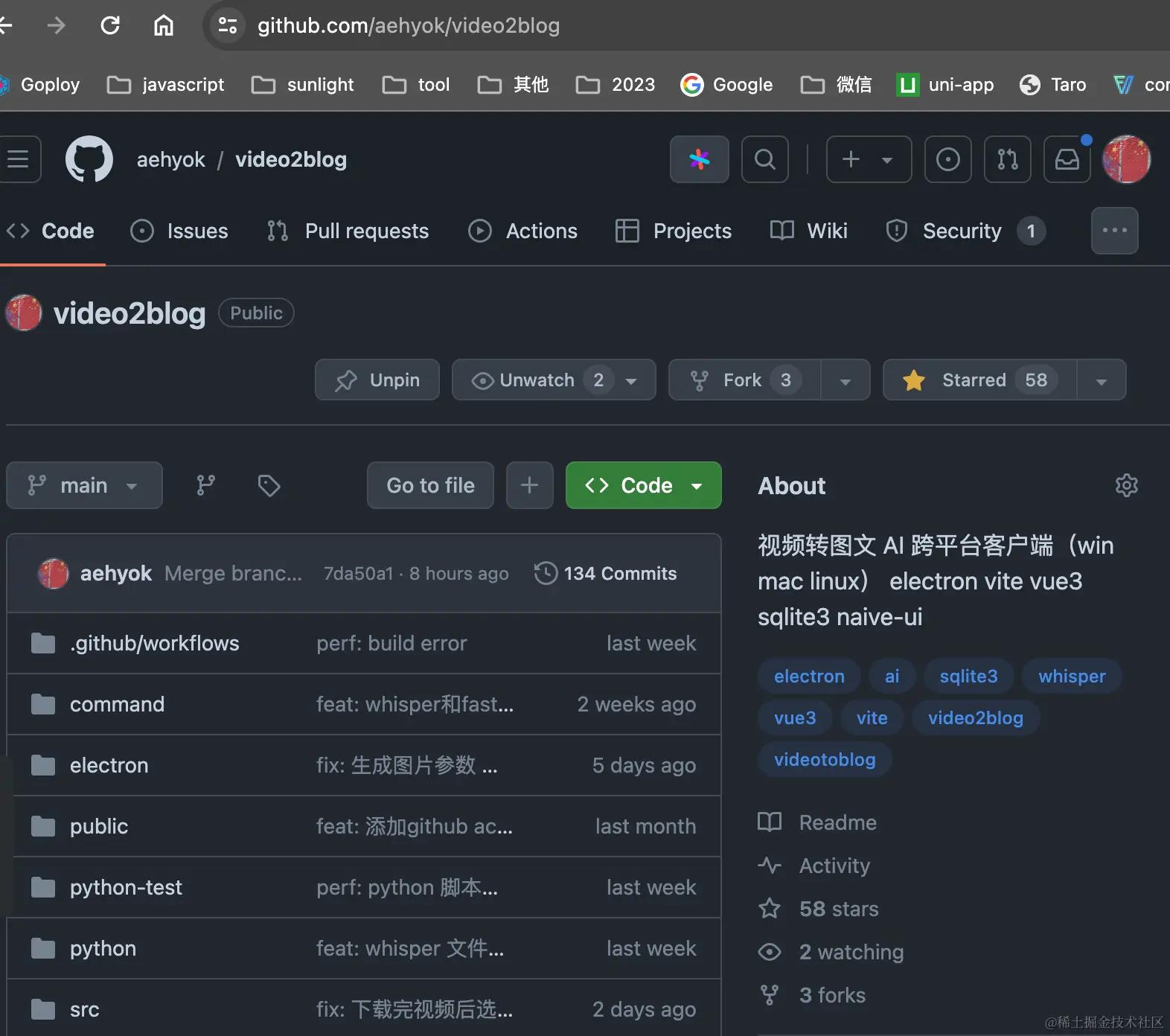Open the sunlight bookmarks folder

pos(302,85)
